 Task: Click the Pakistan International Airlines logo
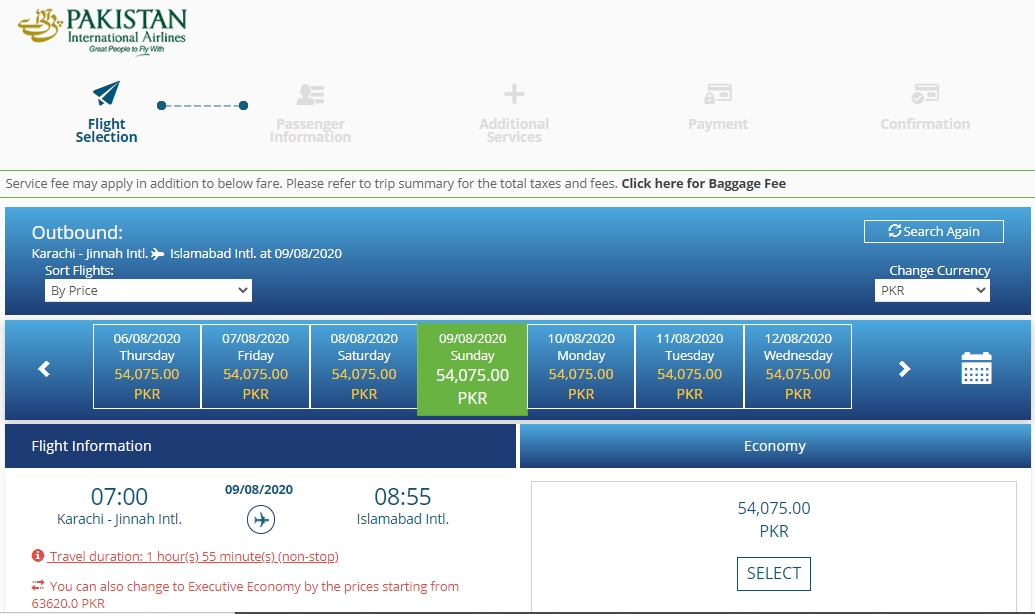pyautogui.click(x=102, y=31)
